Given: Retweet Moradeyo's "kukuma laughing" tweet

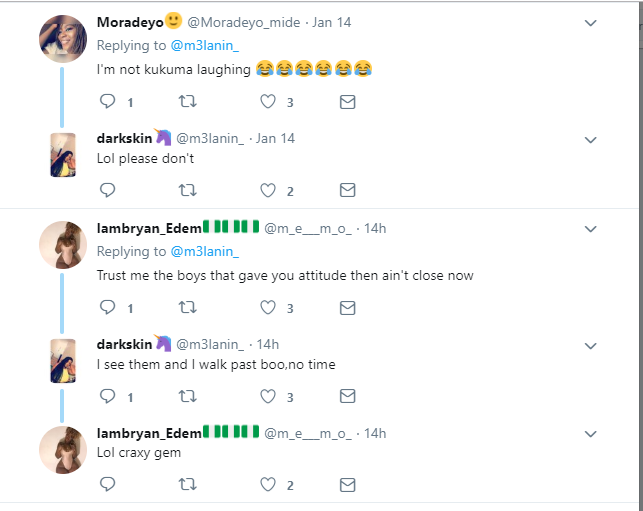Looking at the screenshot, I should [187, 101].
